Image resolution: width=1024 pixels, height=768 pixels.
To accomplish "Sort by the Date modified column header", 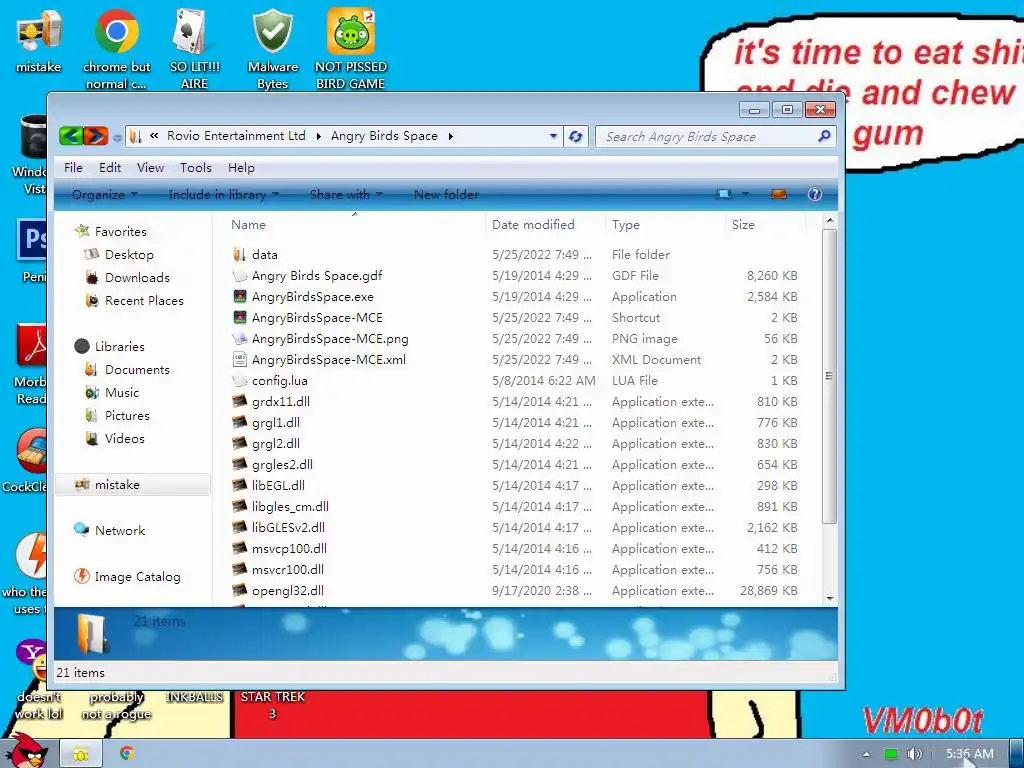I will click(533, 225).
